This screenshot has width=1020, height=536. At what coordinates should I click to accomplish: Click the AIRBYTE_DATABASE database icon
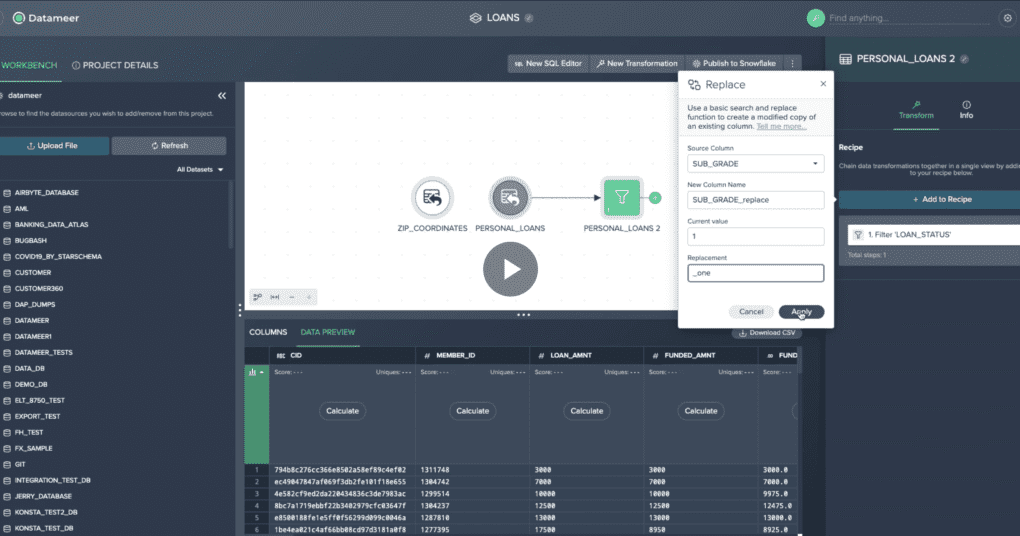point(7,193)
